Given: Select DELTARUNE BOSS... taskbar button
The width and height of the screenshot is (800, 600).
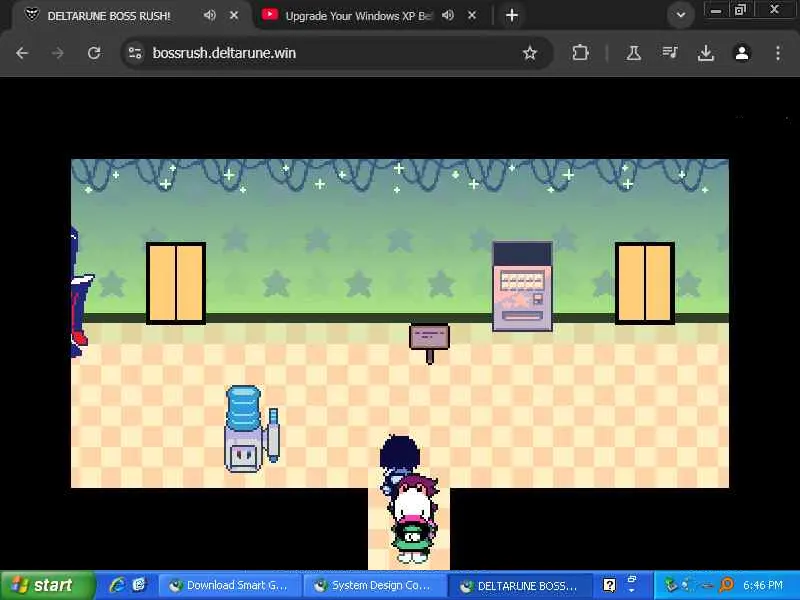Looking at the screenshot, I should coord(520,586).
